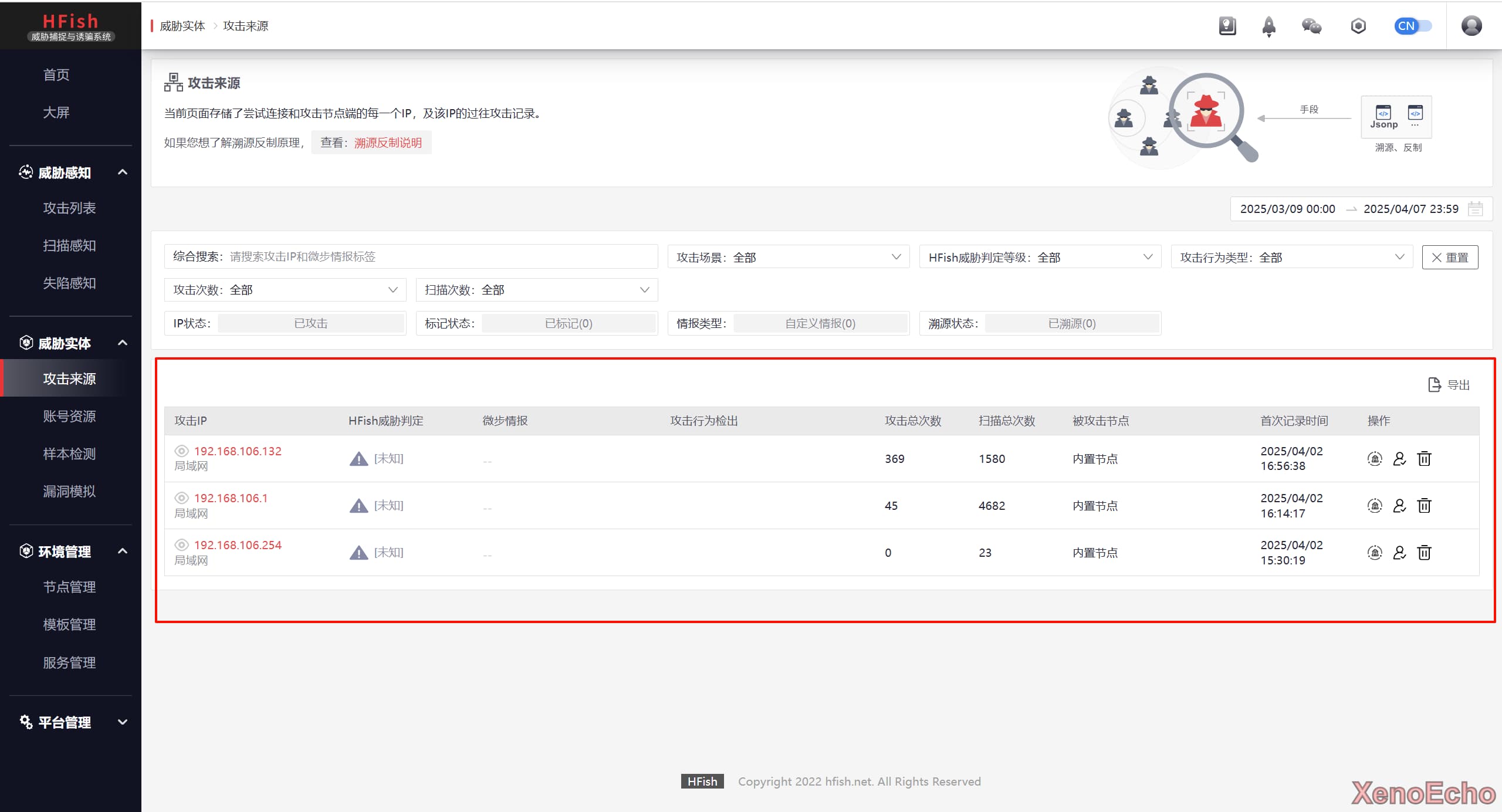Collapse the 威胁感知 sidebar section

click(123, 172)
